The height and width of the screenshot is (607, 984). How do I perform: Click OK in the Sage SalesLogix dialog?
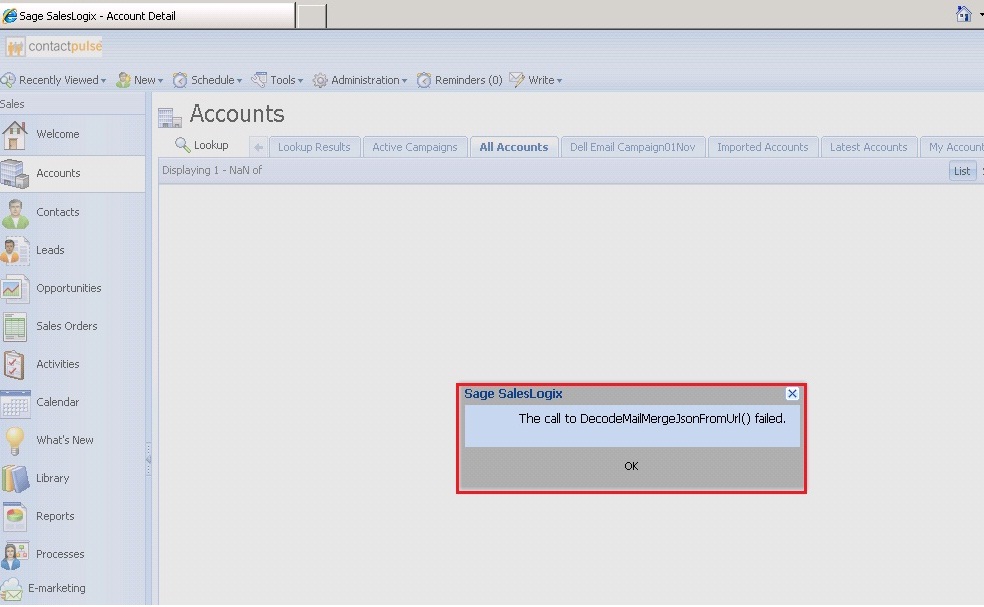click(x=631, y=466)
